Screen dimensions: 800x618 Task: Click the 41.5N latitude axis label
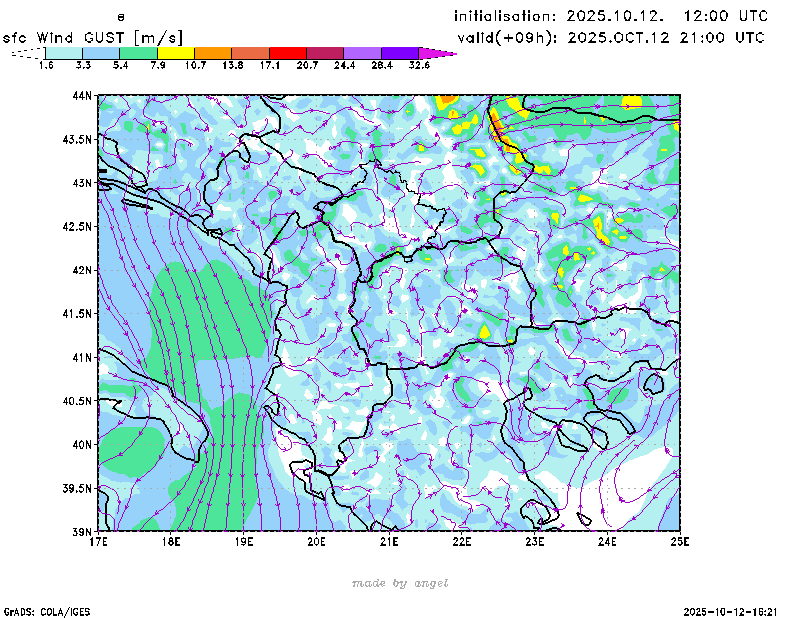tap(78, 314)
